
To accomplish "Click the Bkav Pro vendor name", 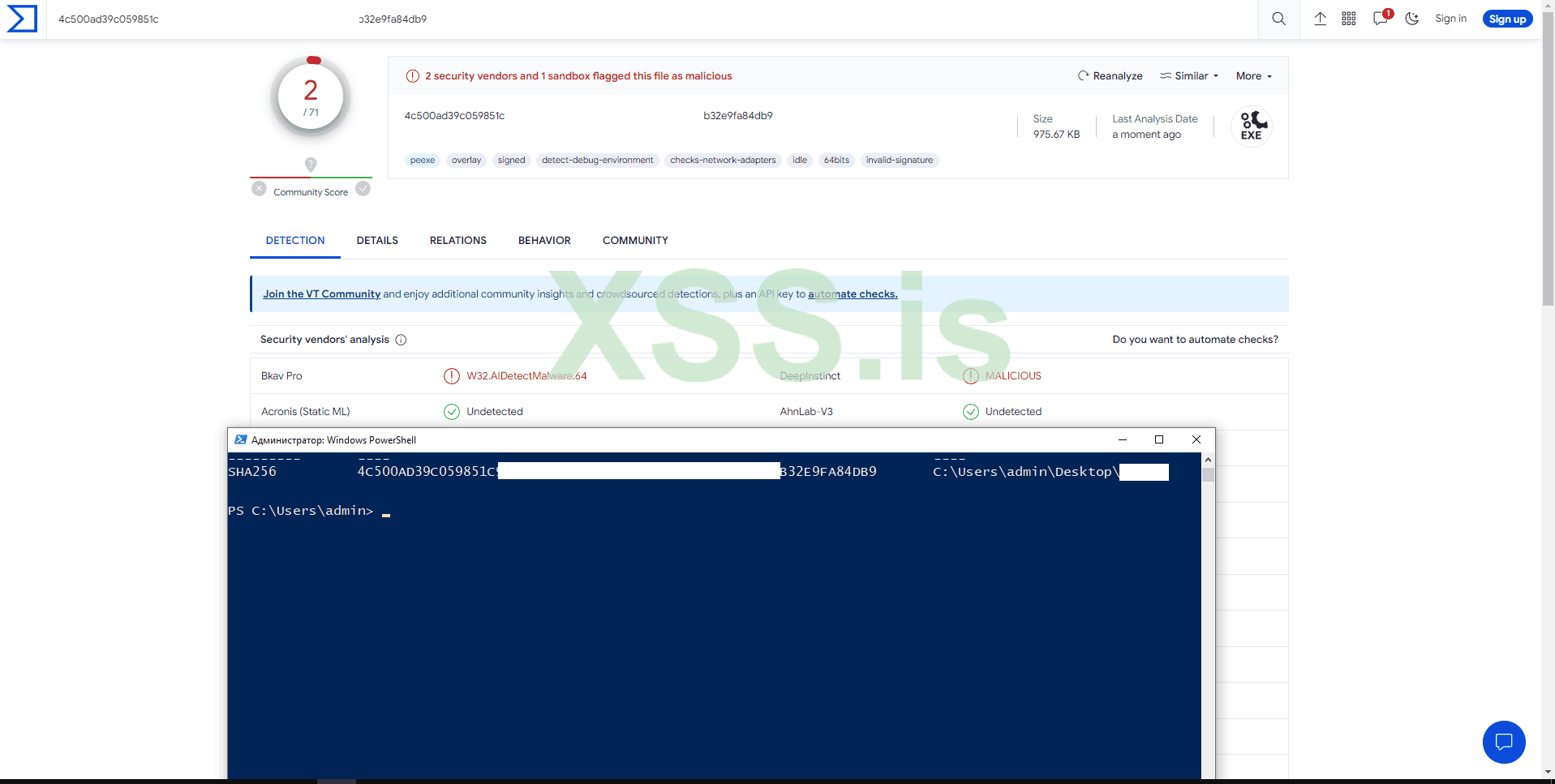I will [x=281, y=376].
